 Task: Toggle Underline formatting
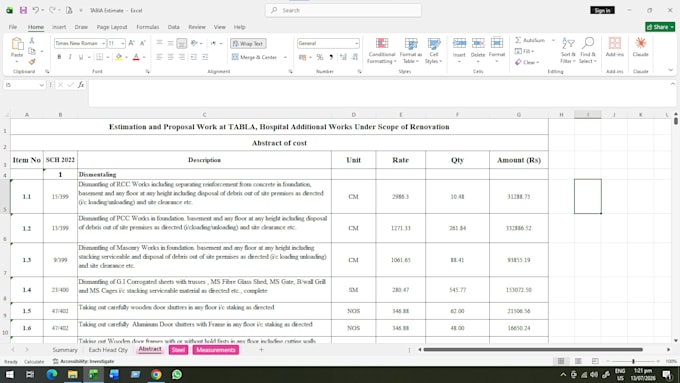click(x=81, y=57)
